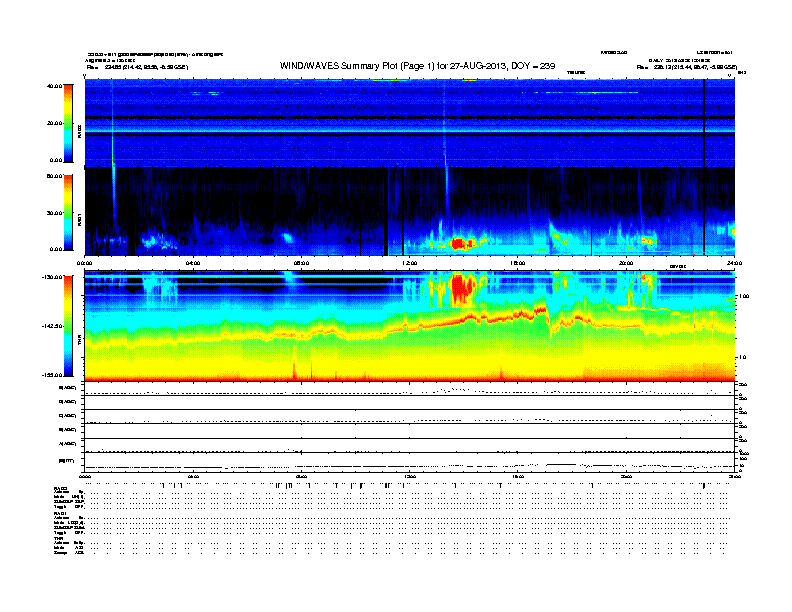Click the WIND/WAVES Summary Plot title
This screenshot has height=612, width=792.
pyautogui.click(x=417, y=66)
